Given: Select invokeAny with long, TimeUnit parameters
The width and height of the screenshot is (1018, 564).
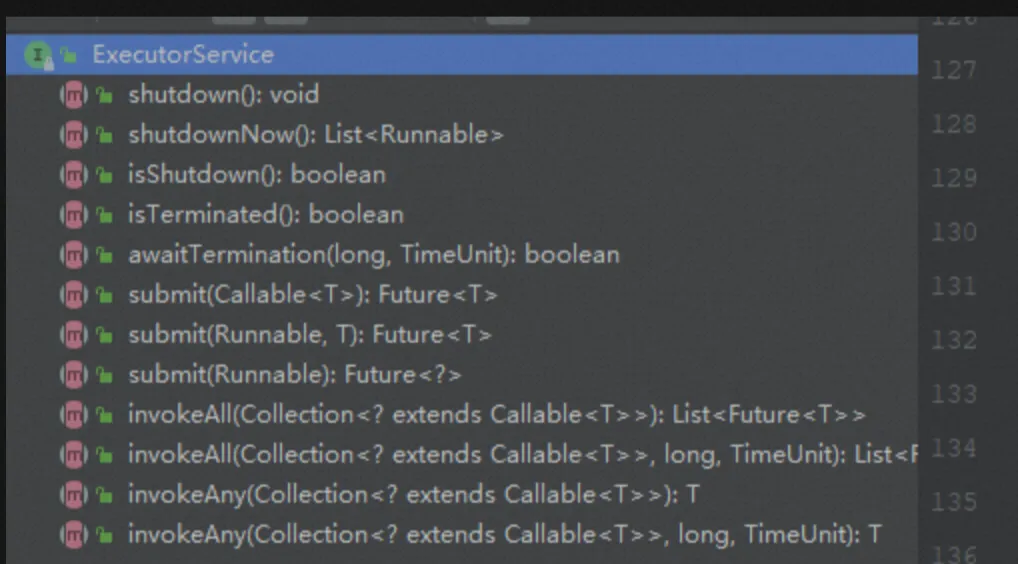Looking at the screenshot, I should (x=504, y=535).
